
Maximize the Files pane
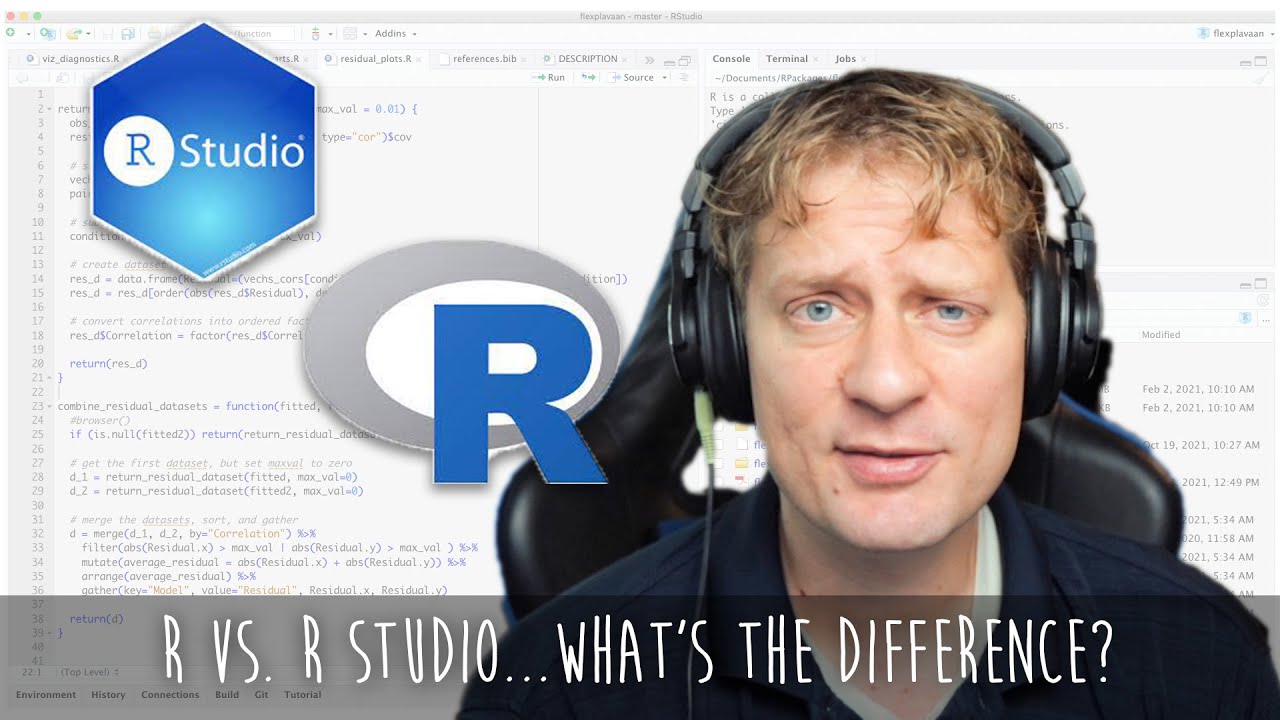pos(1261,285)
